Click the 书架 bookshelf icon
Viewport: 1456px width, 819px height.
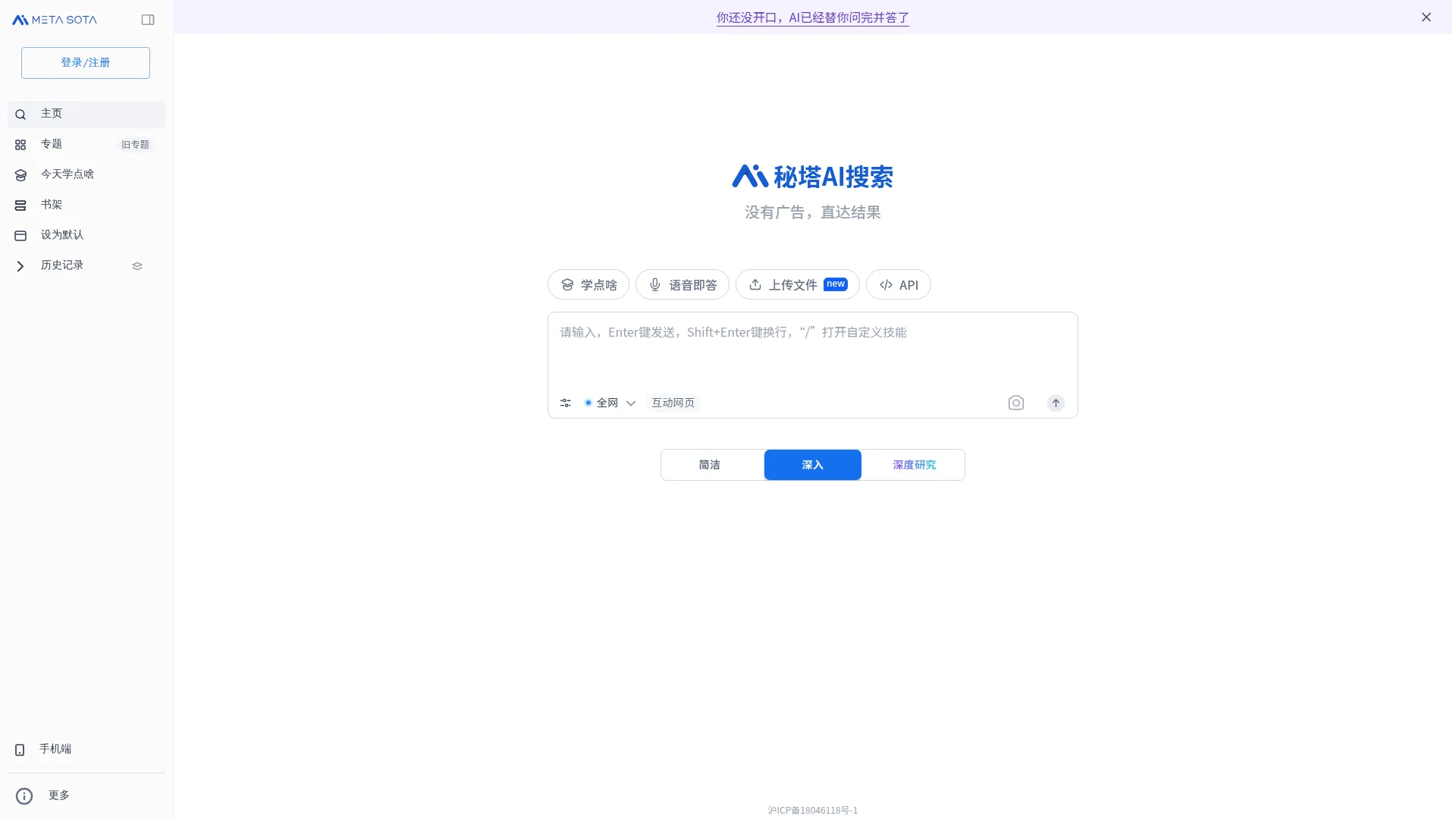click(x=20, y=205)
